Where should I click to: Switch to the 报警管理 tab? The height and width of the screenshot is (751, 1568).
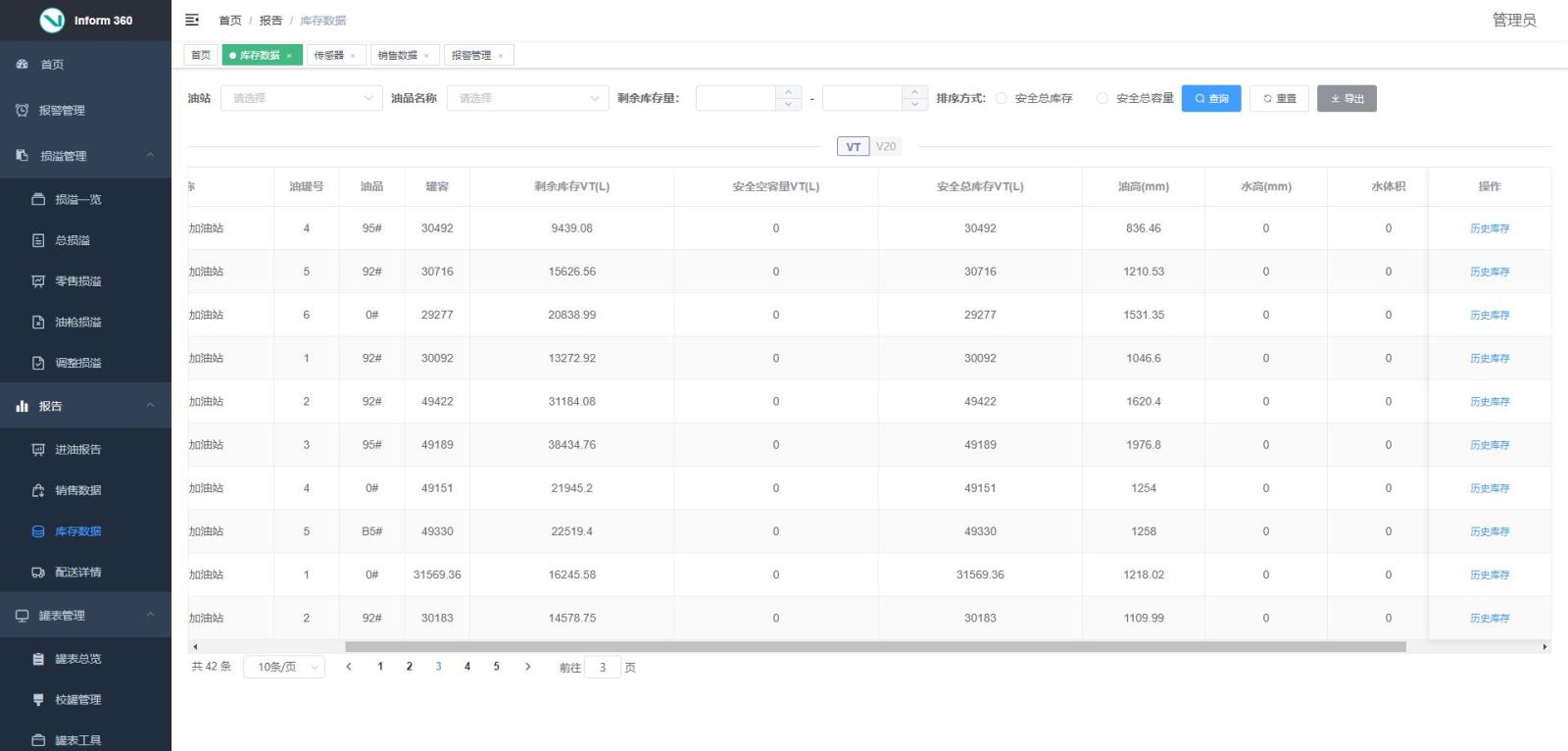(x=471, y=56)
